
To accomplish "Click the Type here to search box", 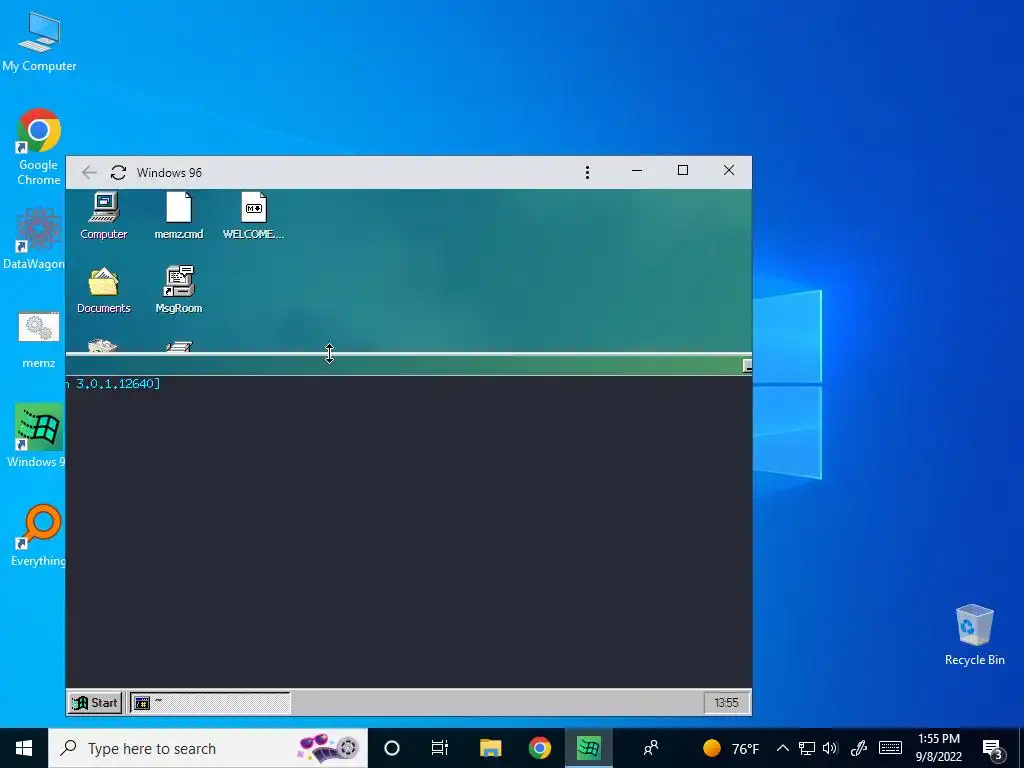I will 208,748.
